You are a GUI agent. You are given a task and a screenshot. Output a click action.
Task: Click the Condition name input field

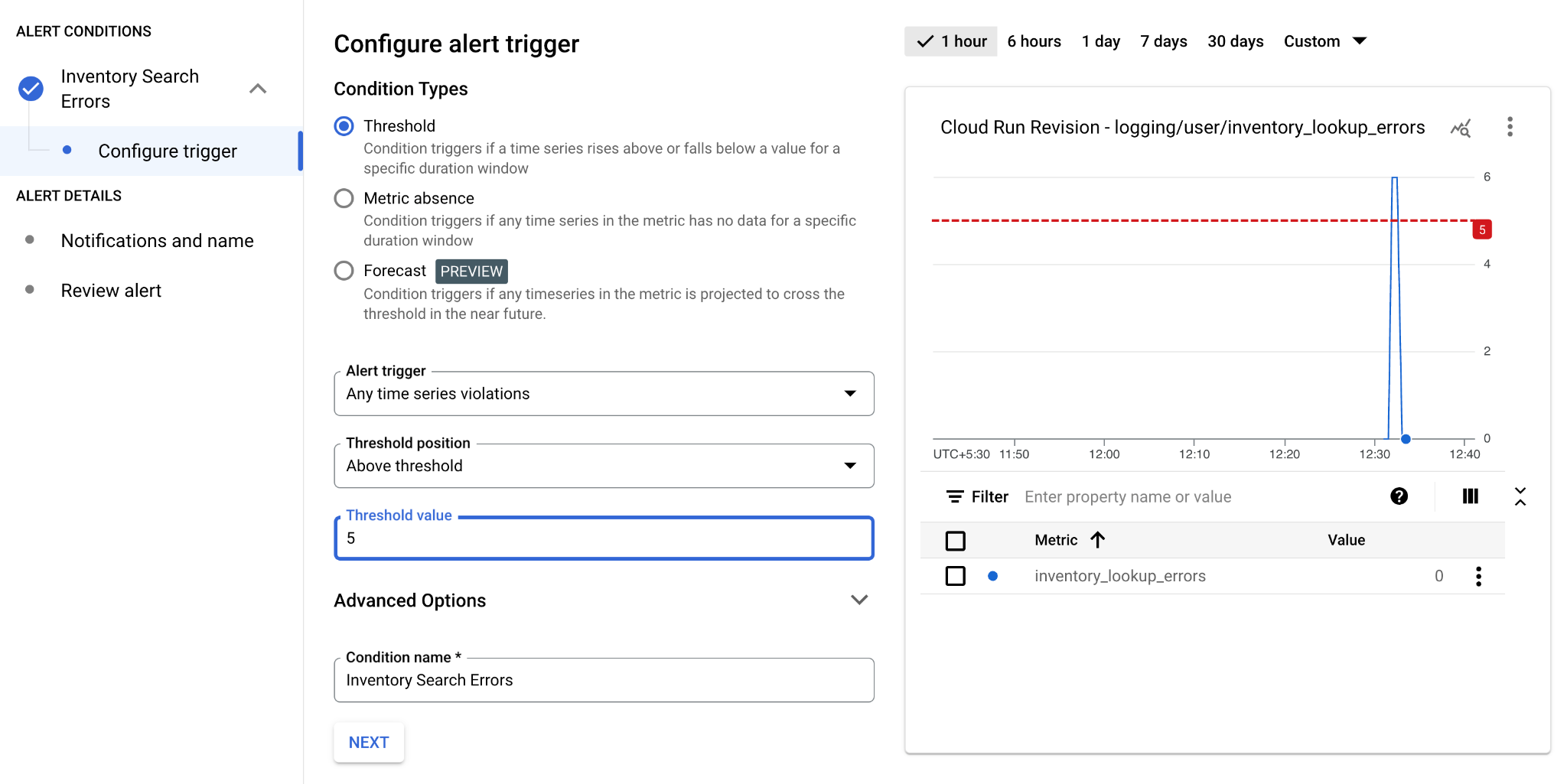[604, 681]
